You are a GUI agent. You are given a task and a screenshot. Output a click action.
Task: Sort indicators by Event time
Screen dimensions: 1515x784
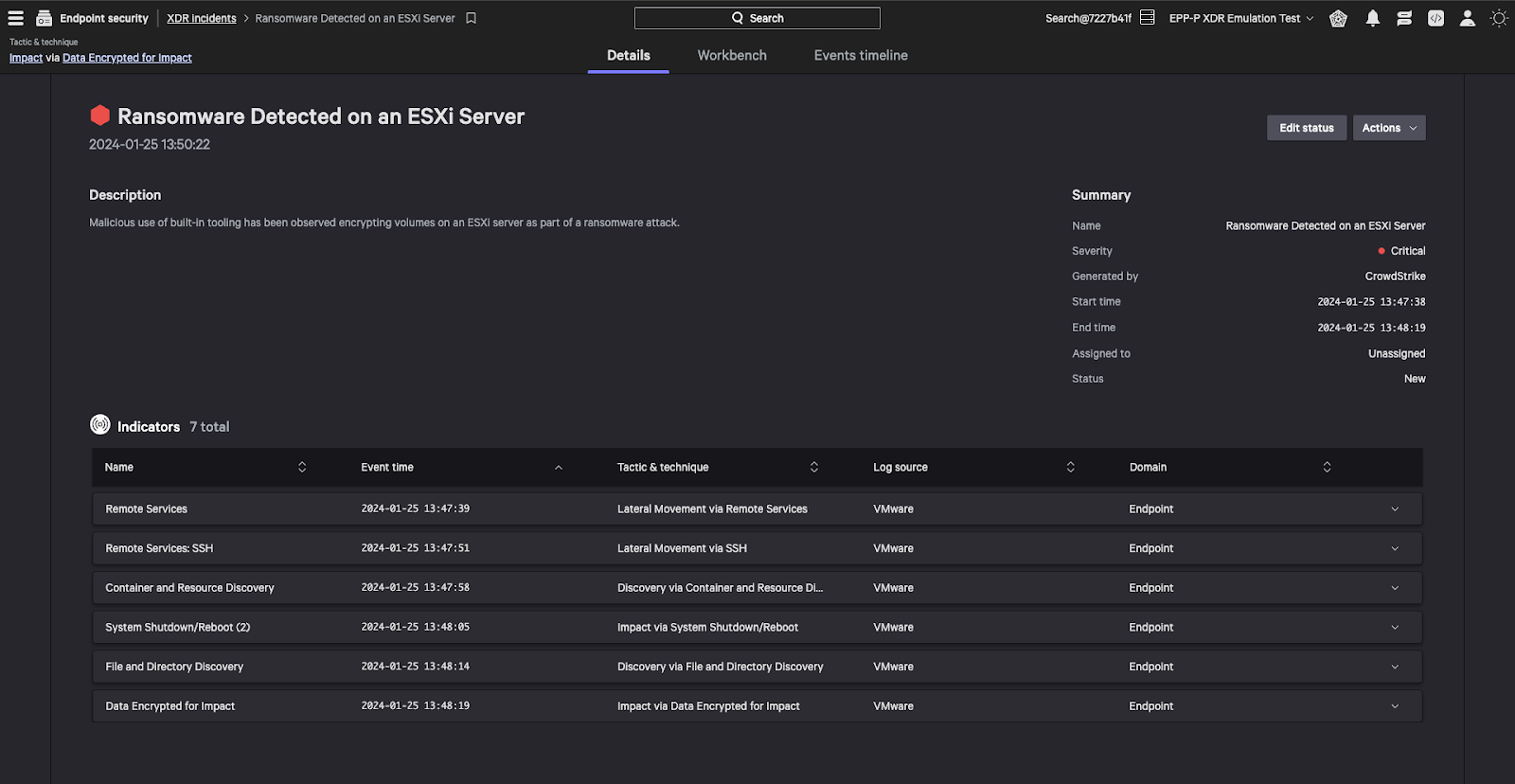pyautogui.click(x=559, y=467)
